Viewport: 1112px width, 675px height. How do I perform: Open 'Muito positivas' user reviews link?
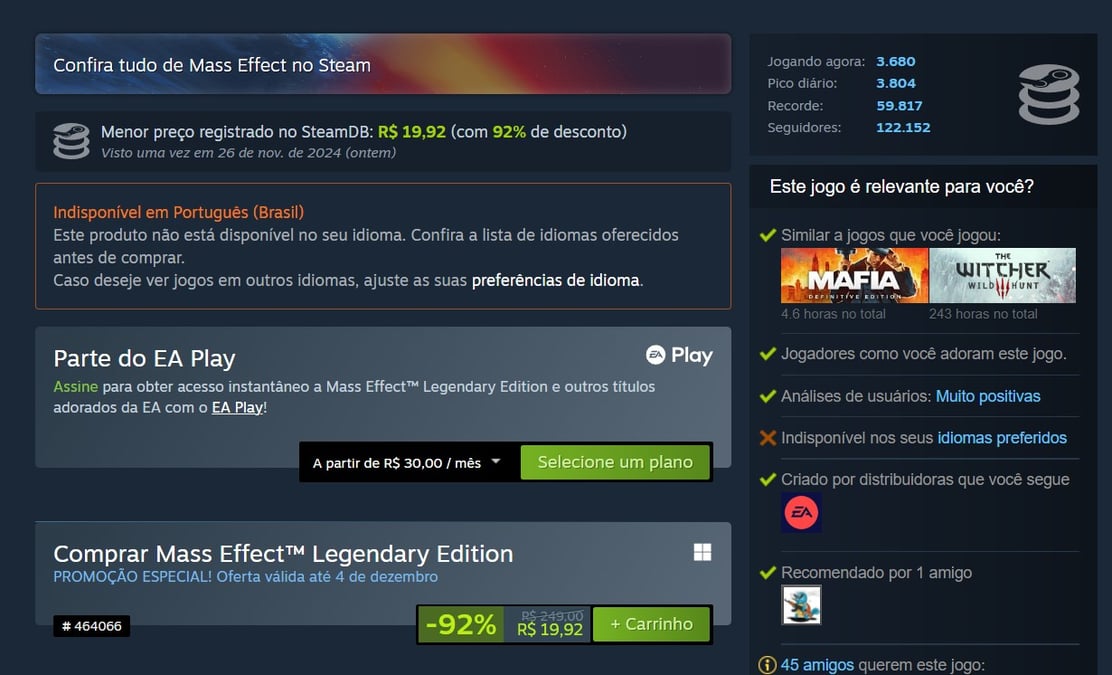[988, 396]
